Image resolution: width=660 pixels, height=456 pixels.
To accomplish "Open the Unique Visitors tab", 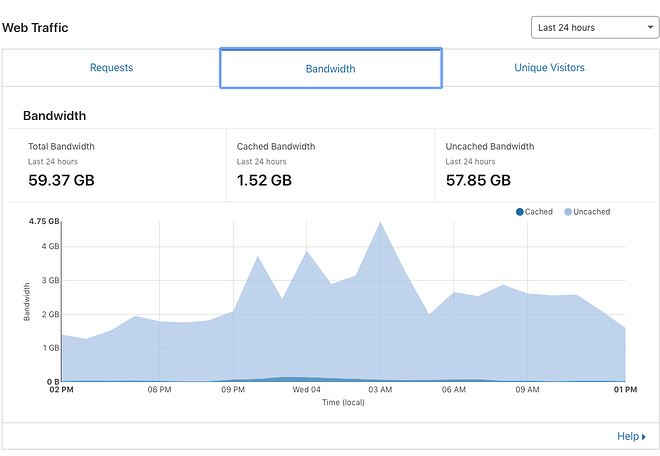I will [x=549, y=68].
